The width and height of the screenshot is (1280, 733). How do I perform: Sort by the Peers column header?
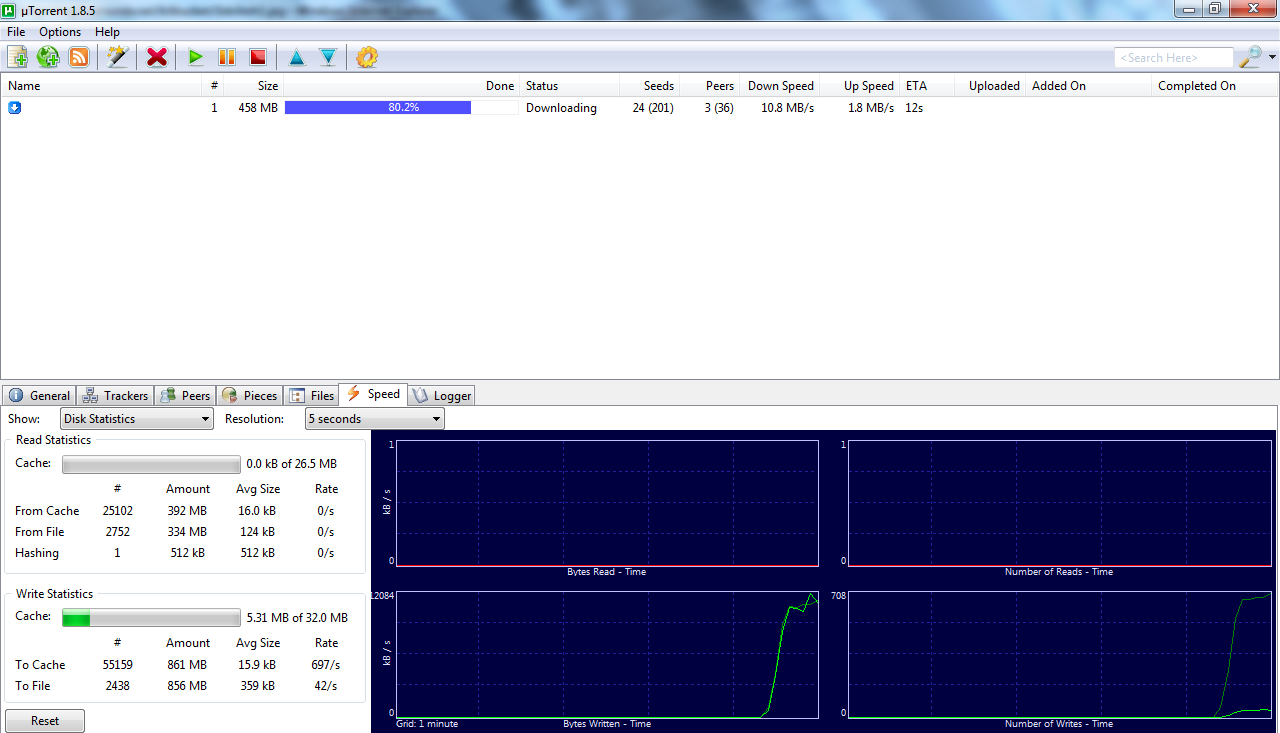[709, 86]
